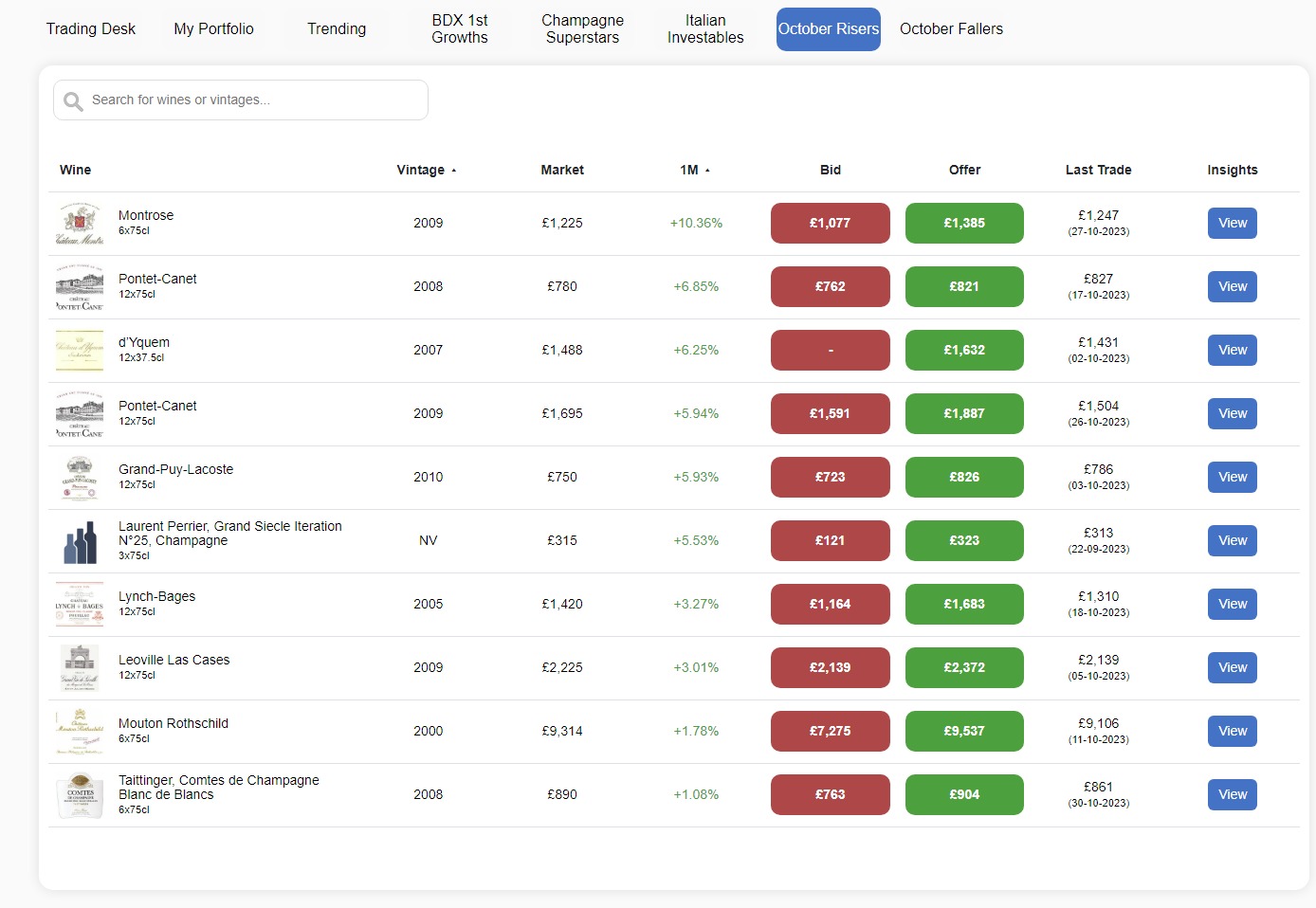This screenshot has height=908, width=1316.
Task: Click Pontet-Canet 2009 offer £1,887
Action: click(964, 413)
